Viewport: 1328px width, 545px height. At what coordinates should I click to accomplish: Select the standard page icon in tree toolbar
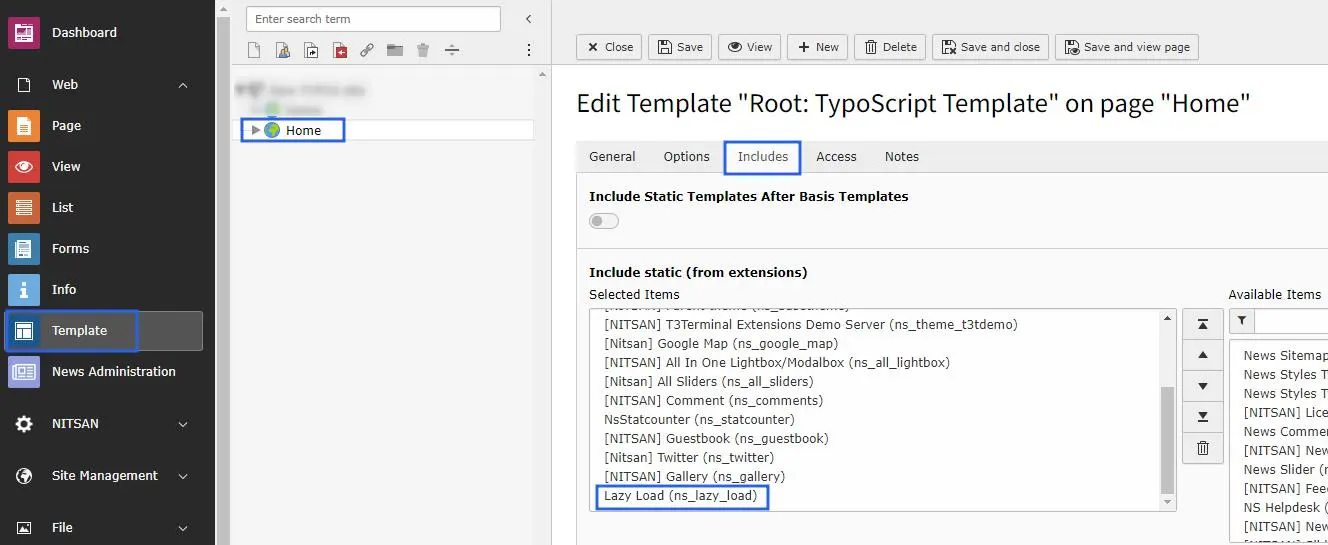click(x=255, y=50)
